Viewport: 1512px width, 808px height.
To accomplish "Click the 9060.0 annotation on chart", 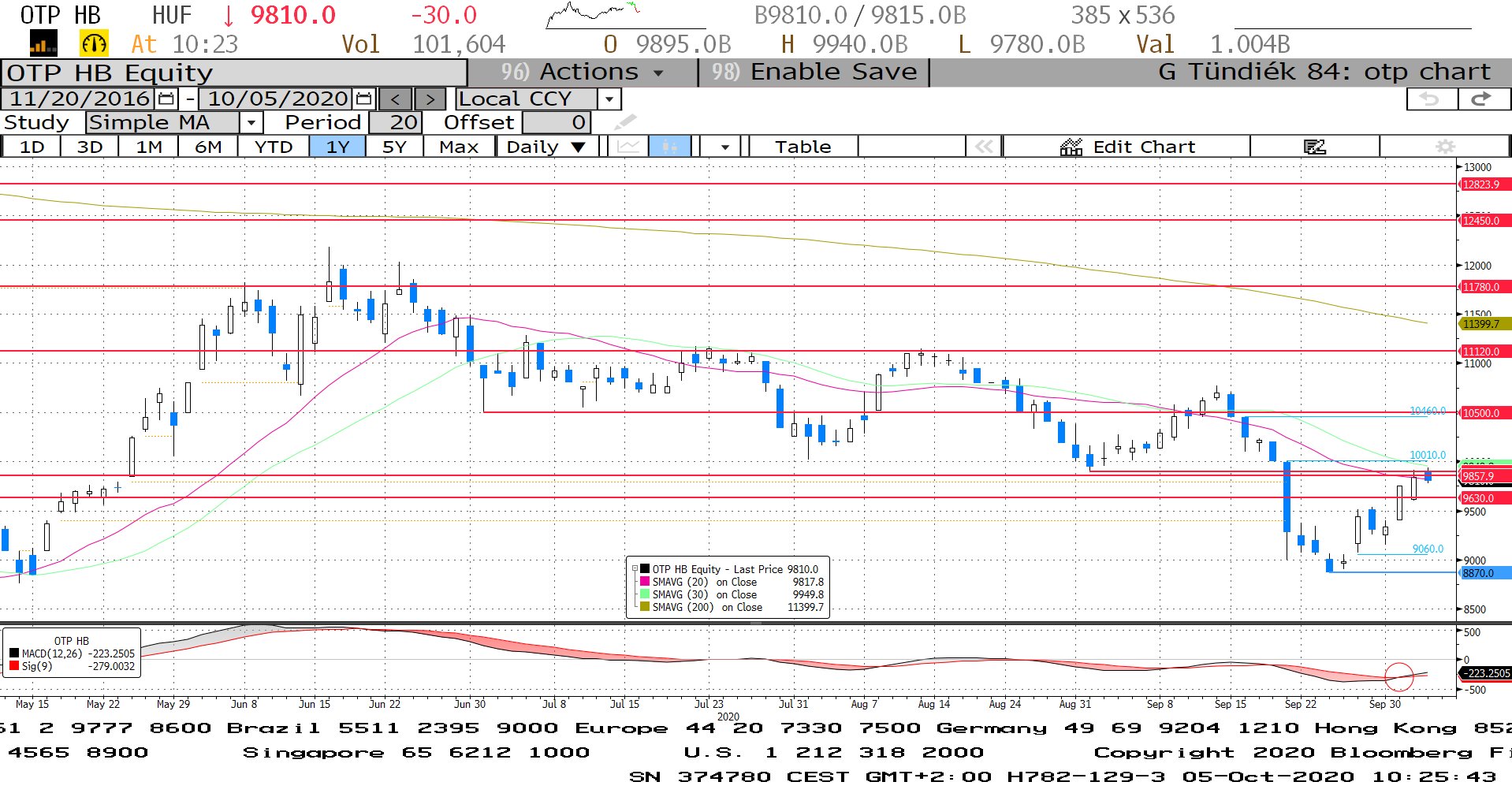I will (1428, 549).
